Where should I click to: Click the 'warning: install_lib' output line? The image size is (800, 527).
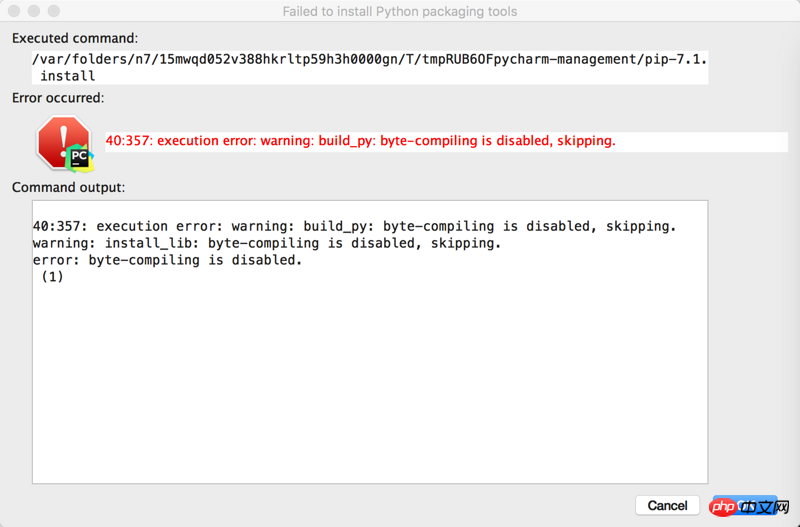[266, 243]
